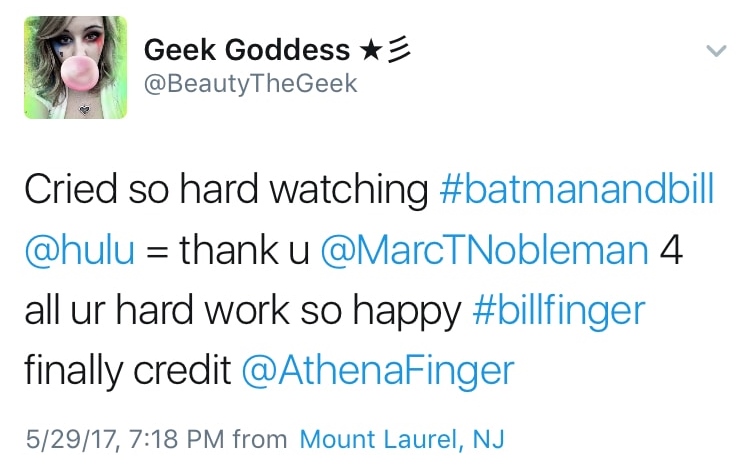Open the @BeautyTheGeek handle

click(250, 84)
